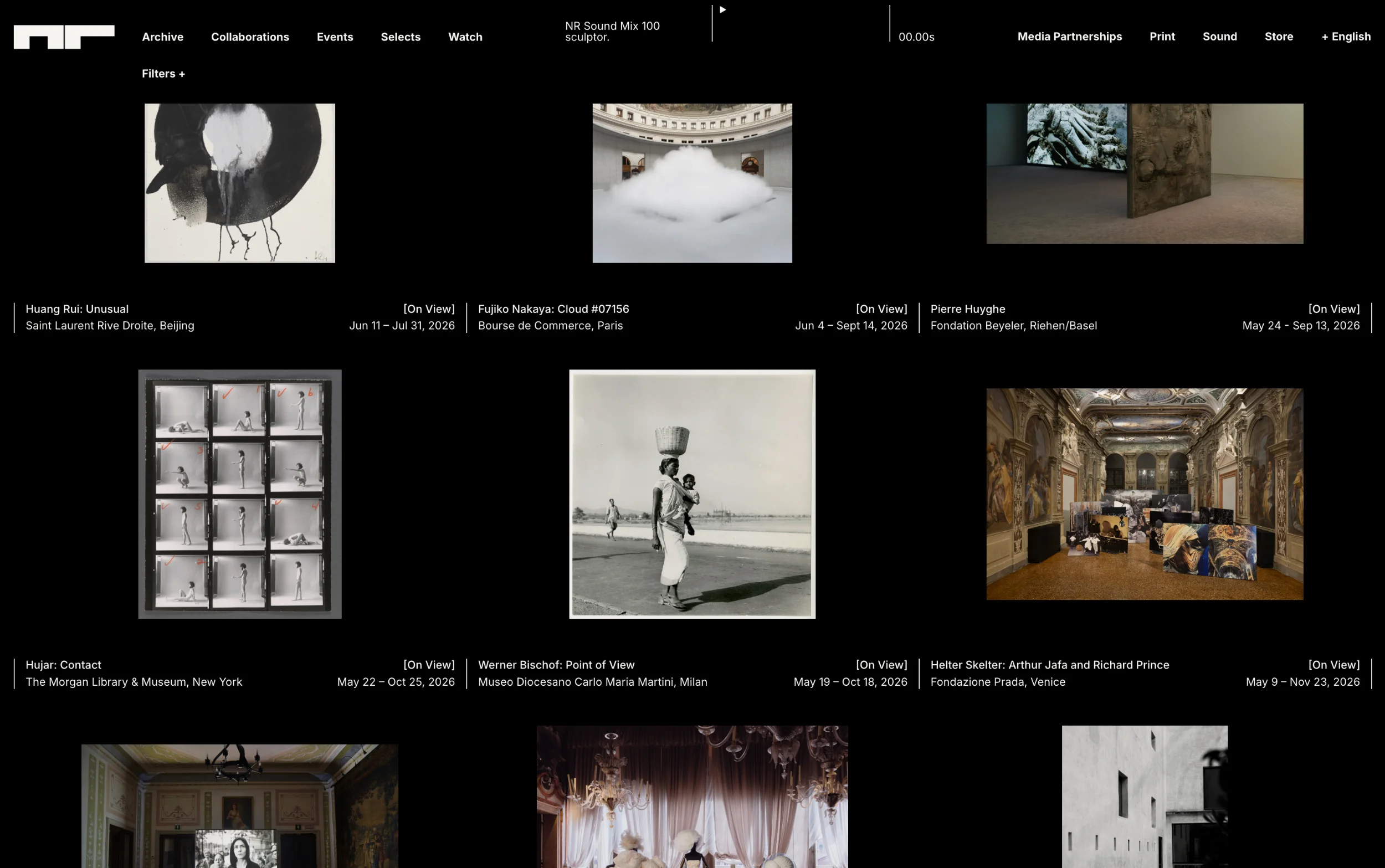Screen dimensions: 1385x868
Task: Click the NR Sound Mix 100 title
Action: tap(612, 26)
